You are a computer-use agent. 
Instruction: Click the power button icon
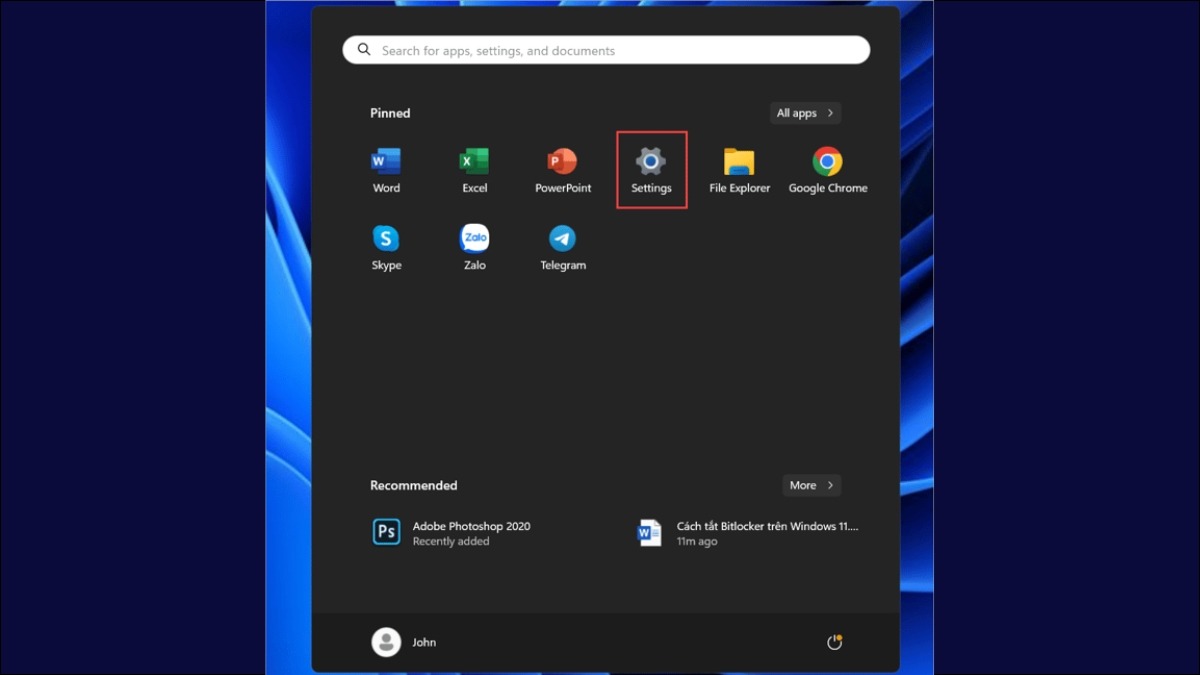[x=834, y=642]
